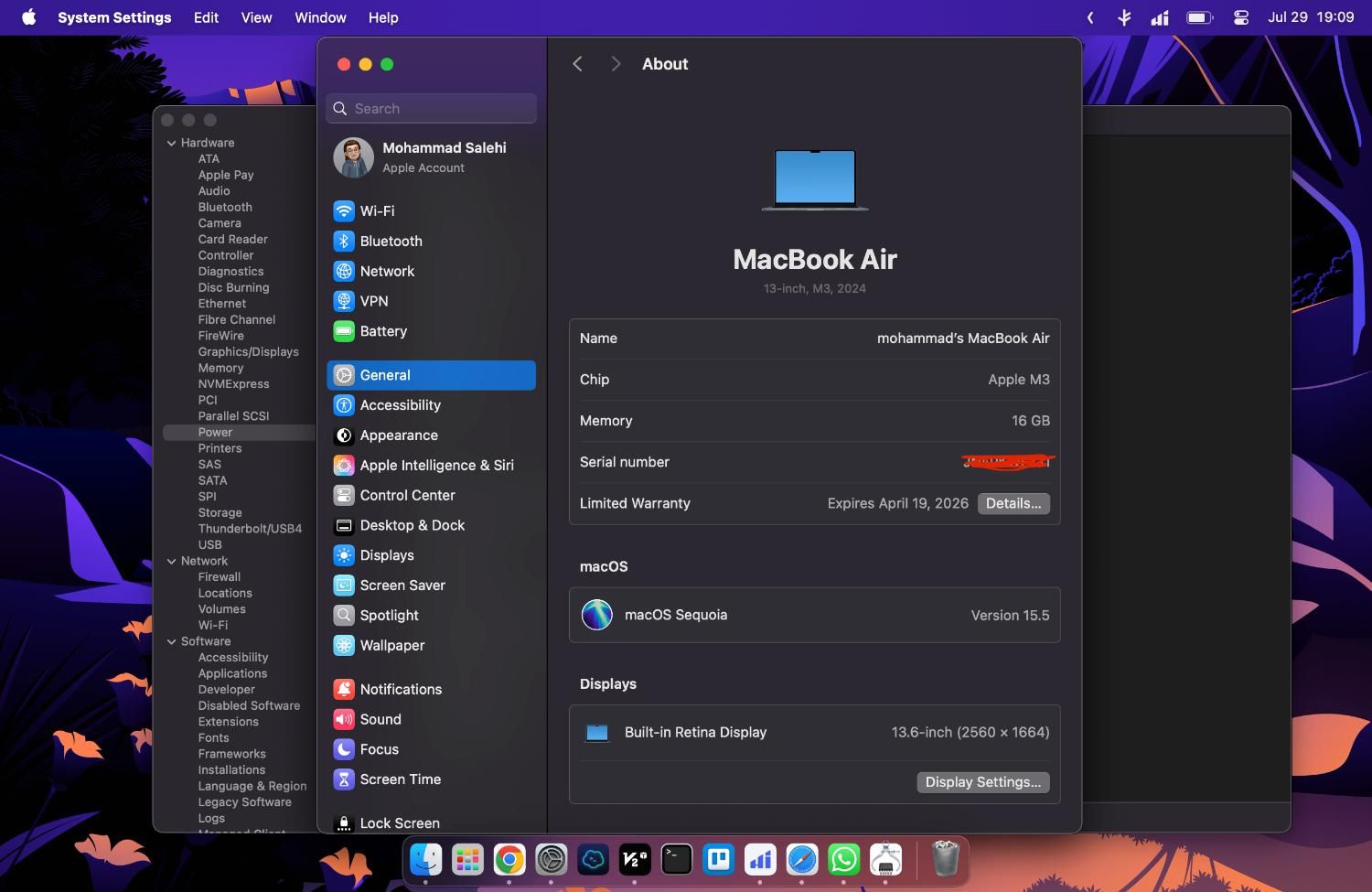Open the Help menu
Viewport: 1372px width, 892px height.
pos(383,17)
